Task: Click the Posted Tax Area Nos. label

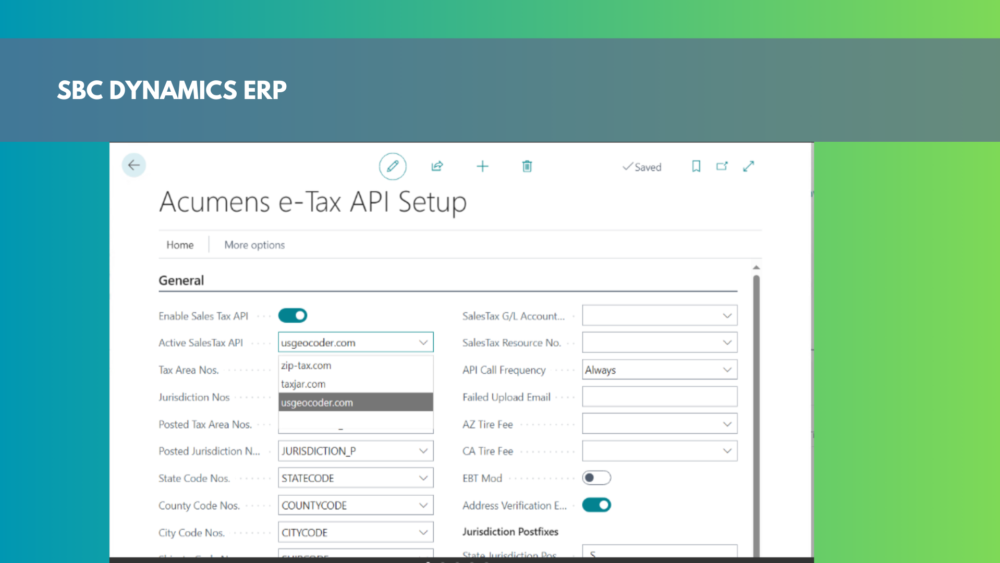Action: click(x=205, y=424)
